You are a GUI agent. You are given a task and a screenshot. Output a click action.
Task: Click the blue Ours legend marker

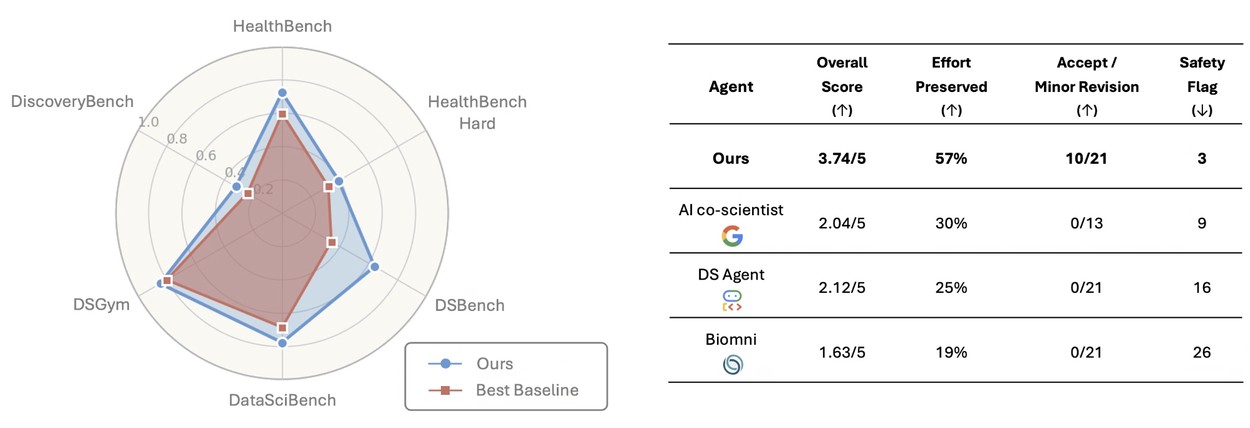pyautogui.click(x=446, y=364)
